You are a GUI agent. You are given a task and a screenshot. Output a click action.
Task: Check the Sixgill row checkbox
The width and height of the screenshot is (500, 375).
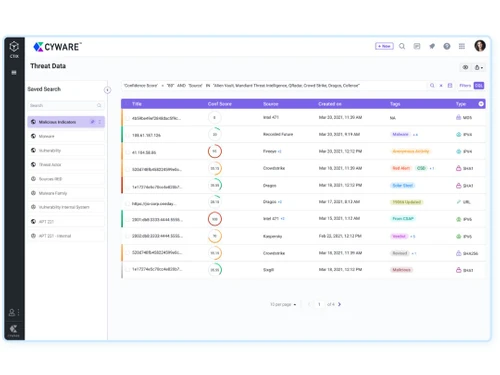point(127,269)
